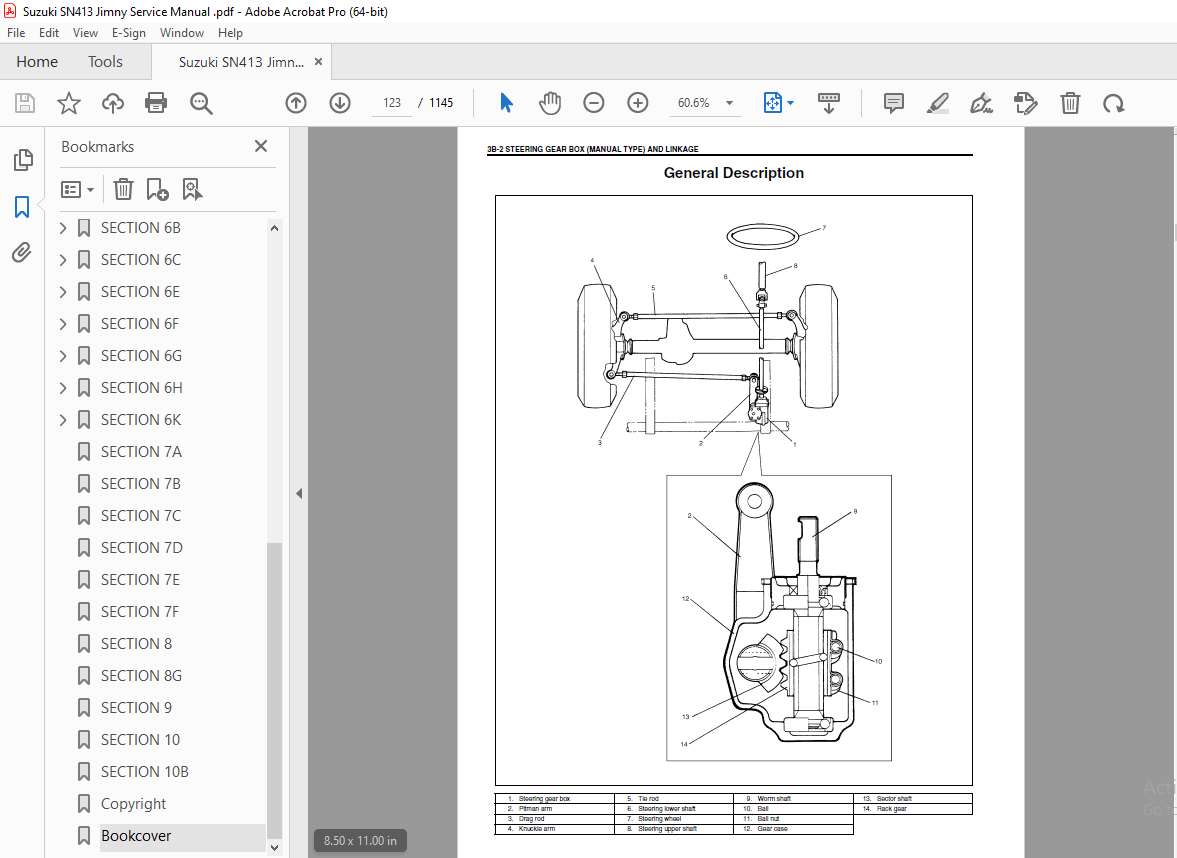Enable the scrolling mode icon
1177x858 pixels.
click(829, 103)
